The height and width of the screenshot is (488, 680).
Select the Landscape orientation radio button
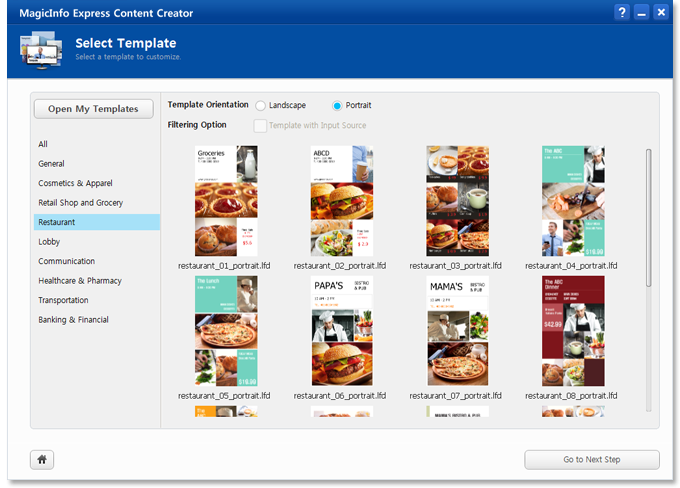click(x=260, y=105)
